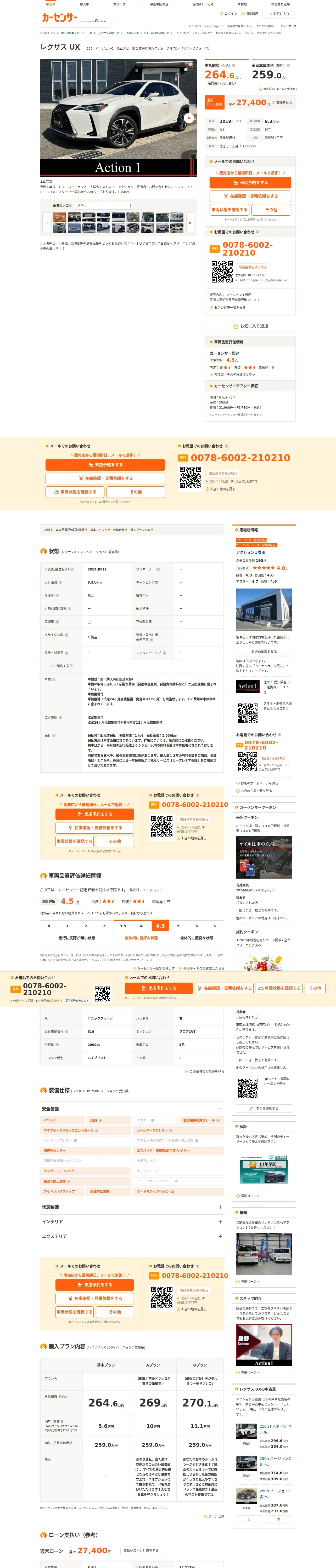The height and width of the screenshot is (1568, 336).
Task: Open the 画像カテゴリ dropdown showing すべて
Action: tap(104, 206)
